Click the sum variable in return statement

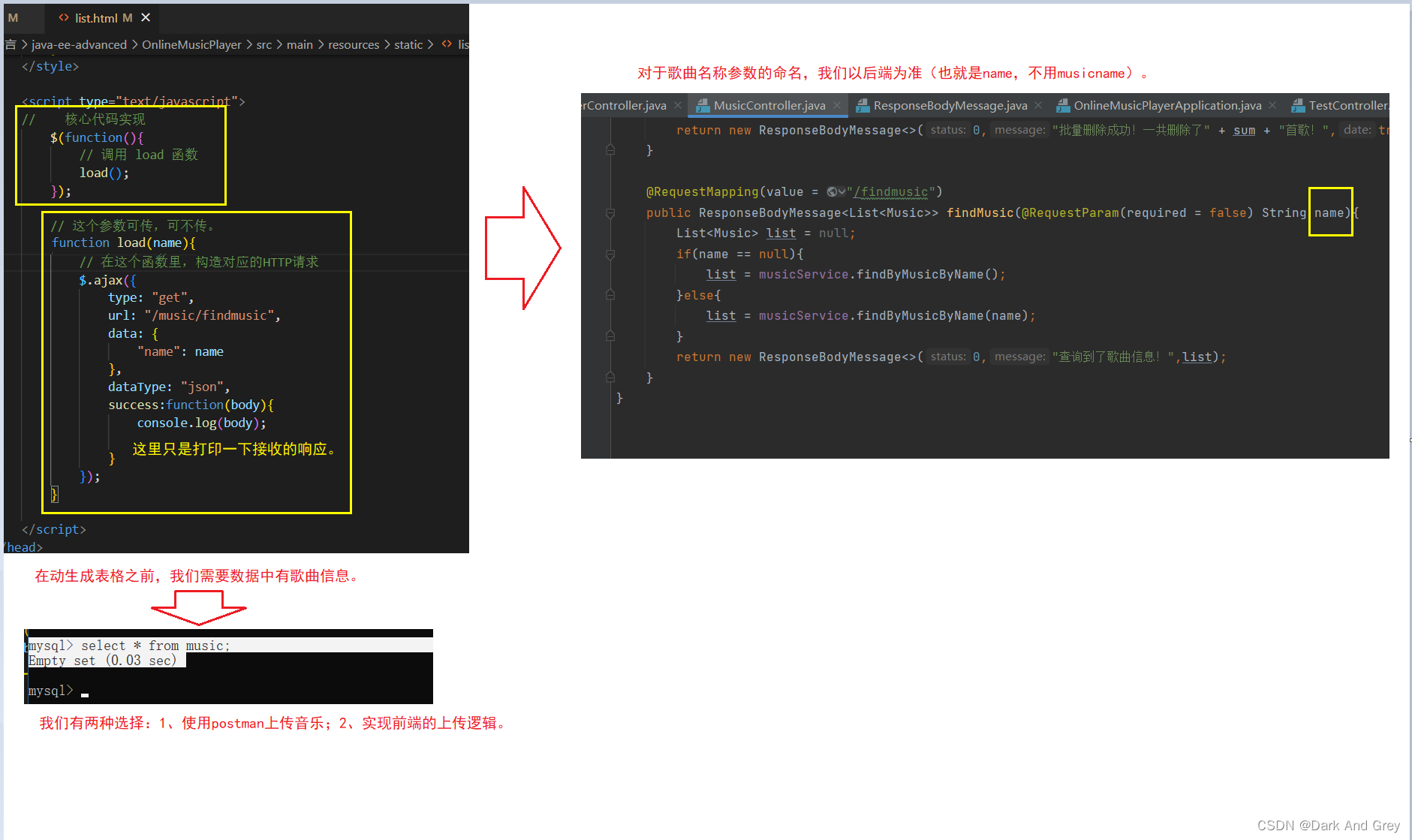point(1244,131)
